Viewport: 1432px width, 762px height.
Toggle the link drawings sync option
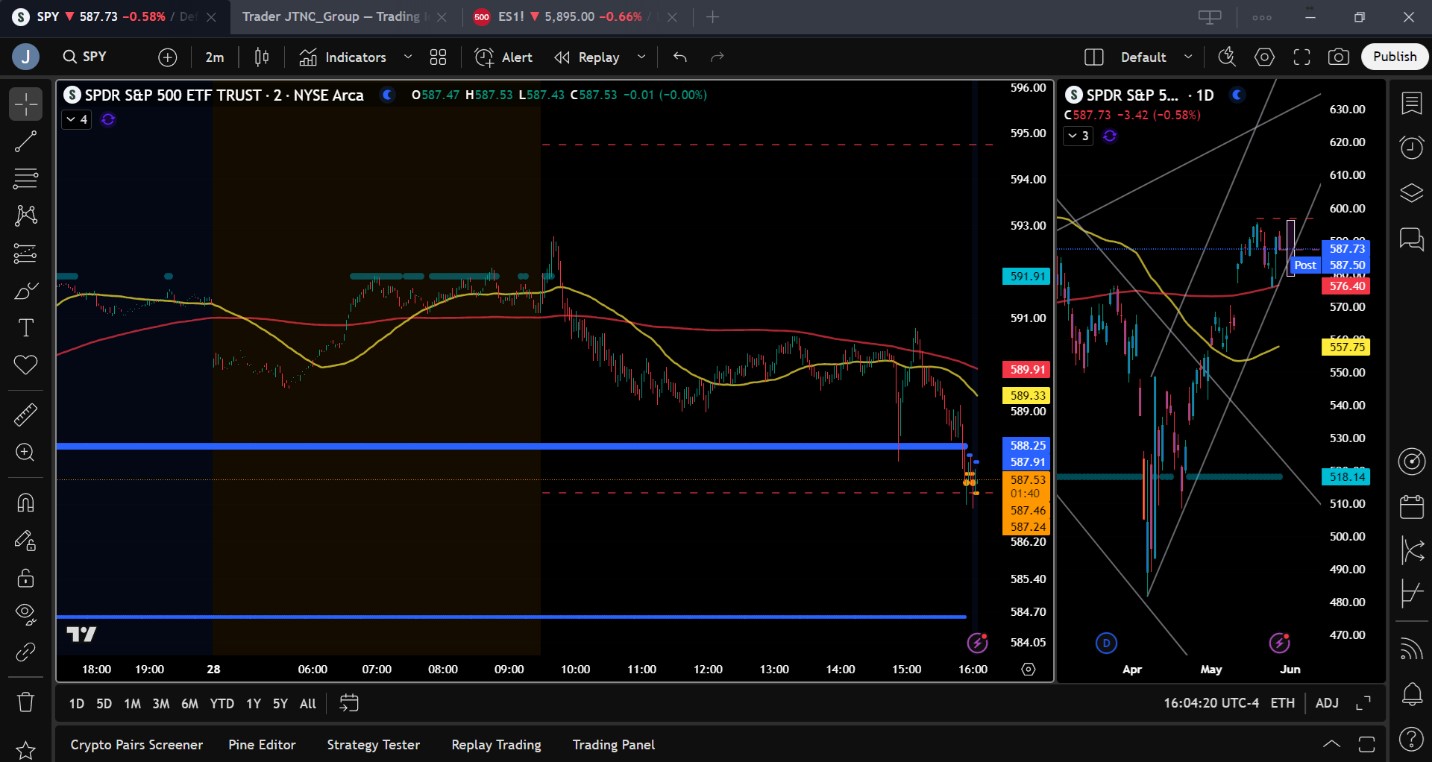[26, 653]
